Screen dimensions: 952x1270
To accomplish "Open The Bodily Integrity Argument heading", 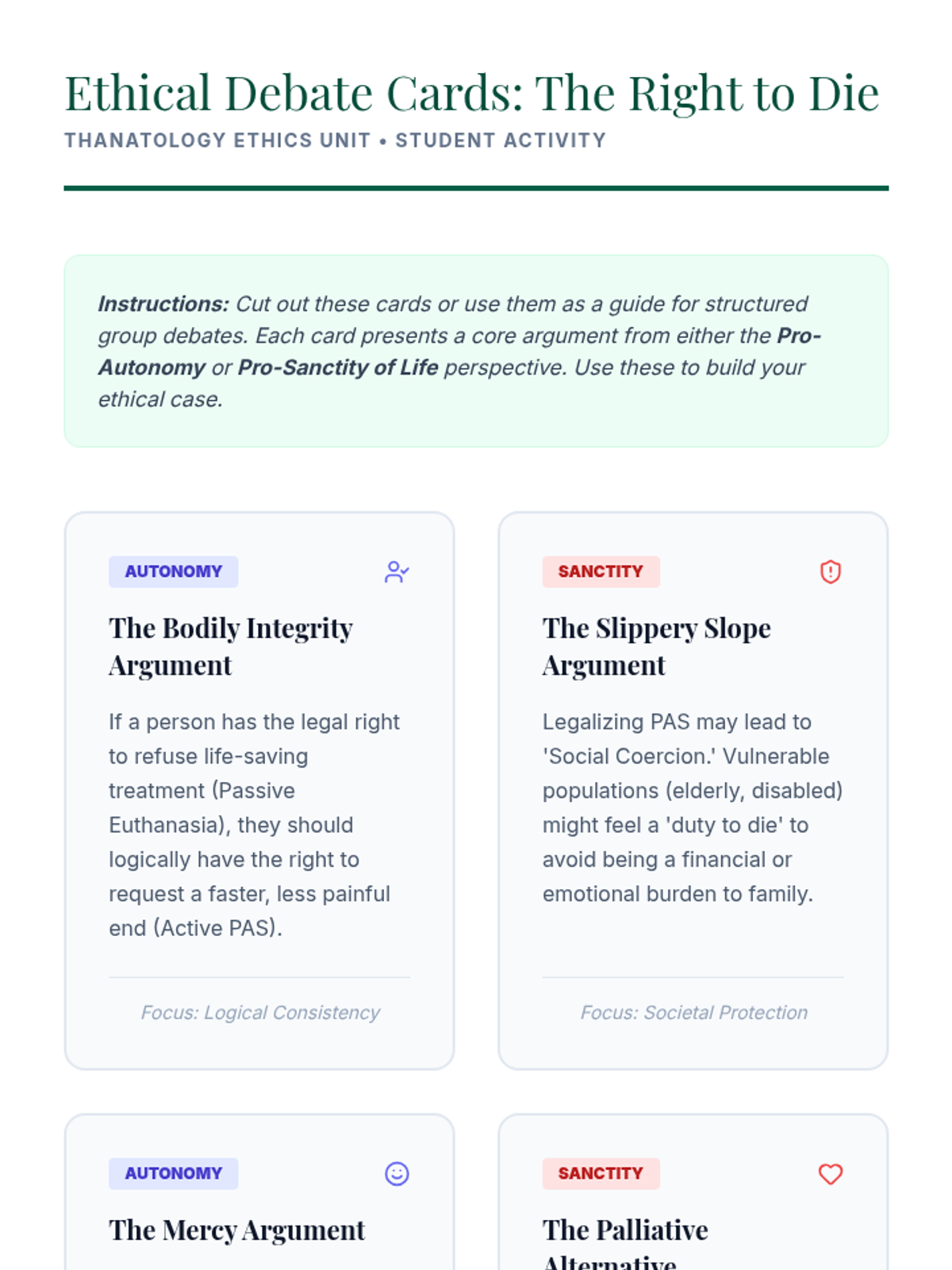I will pyautogui.click(x=230, y=646).
